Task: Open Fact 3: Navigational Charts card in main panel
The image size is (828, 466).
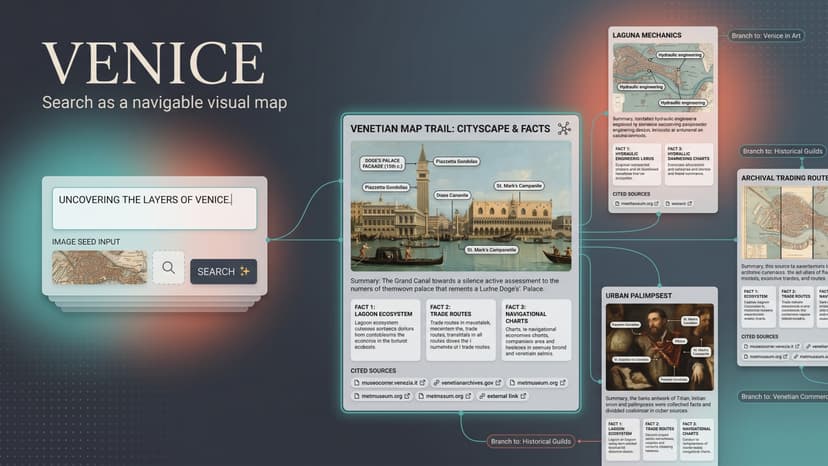Action: coord(537,330)
